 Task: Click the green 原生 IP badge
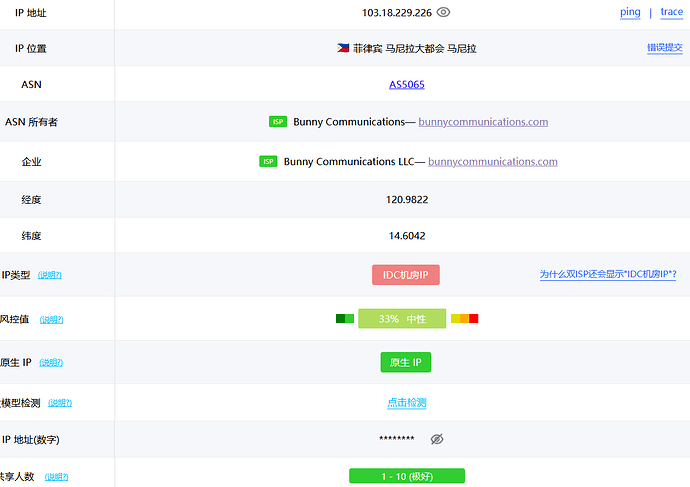[x=406, y=362]
